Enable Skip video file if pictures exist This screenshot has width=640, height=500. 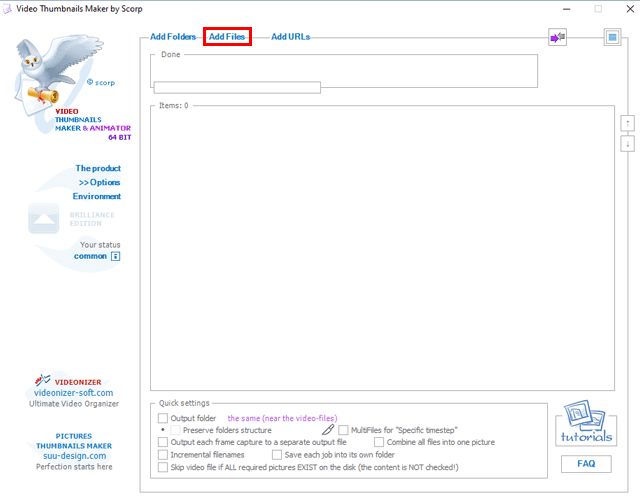(x=163, y=467)
